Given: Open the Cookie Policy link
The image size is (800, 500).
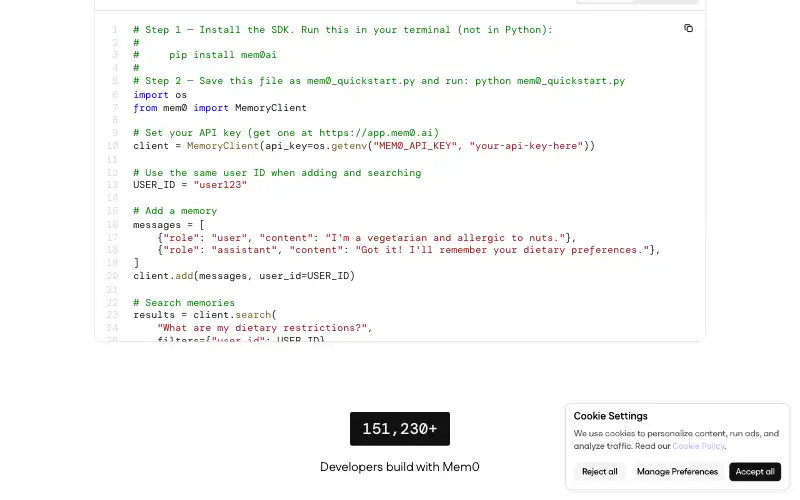Looking at the screenshot, I should pyautogui.click(x=698, y=446).
